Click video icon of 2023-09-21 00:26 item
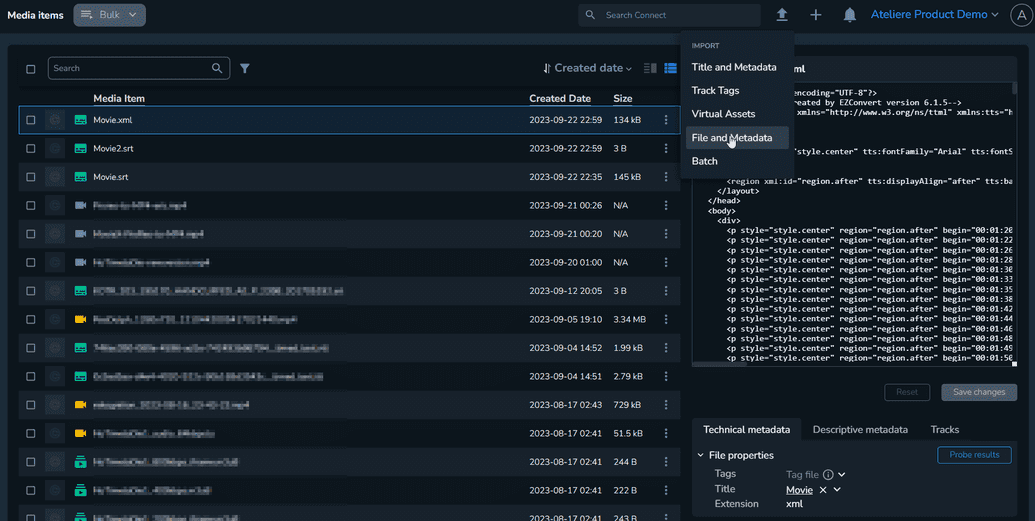This screenshot has width=1035, height=521. 81,205
